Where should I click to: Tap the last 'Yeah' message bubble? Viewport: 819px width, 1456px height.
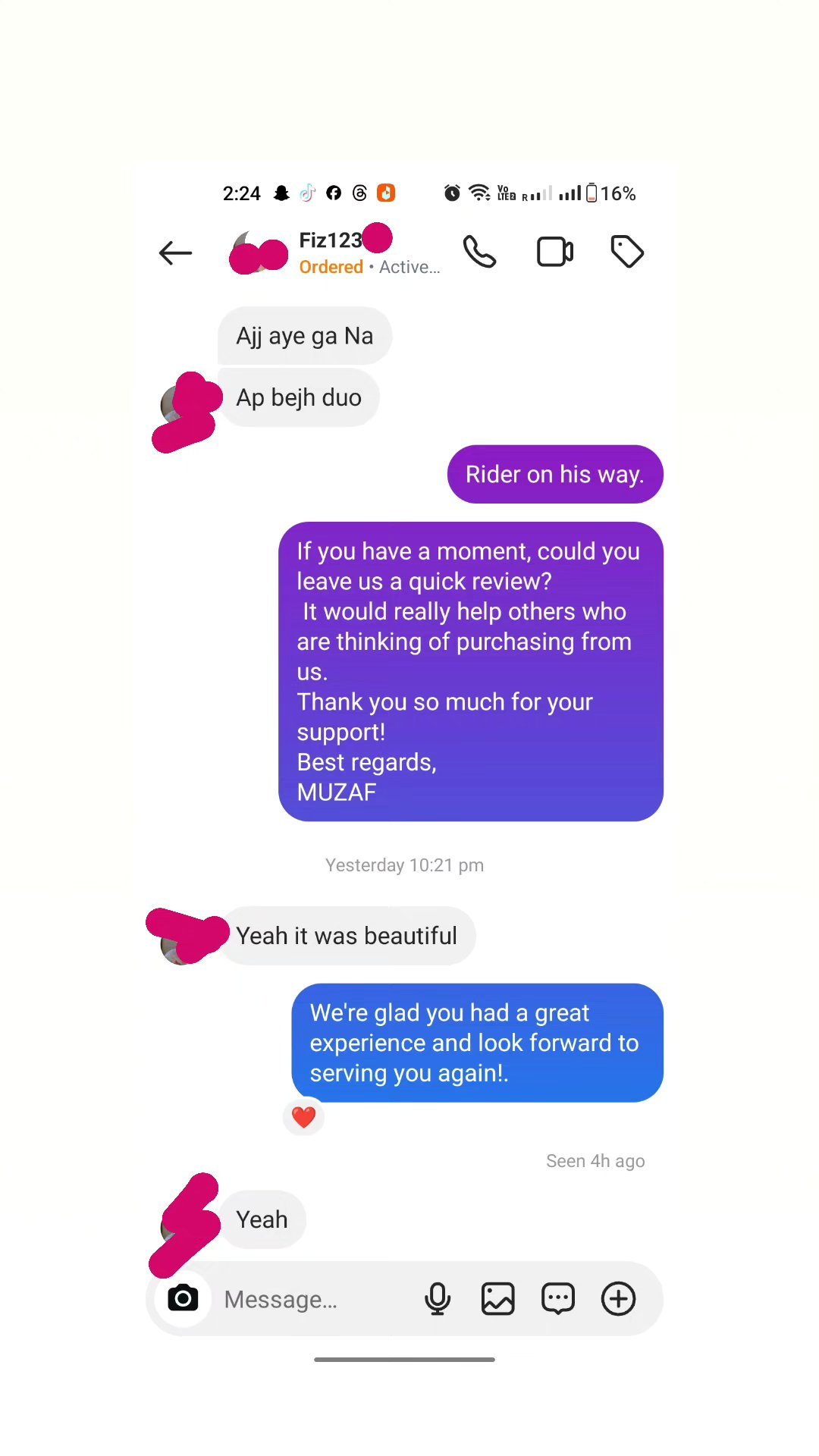coord(262,1219)
